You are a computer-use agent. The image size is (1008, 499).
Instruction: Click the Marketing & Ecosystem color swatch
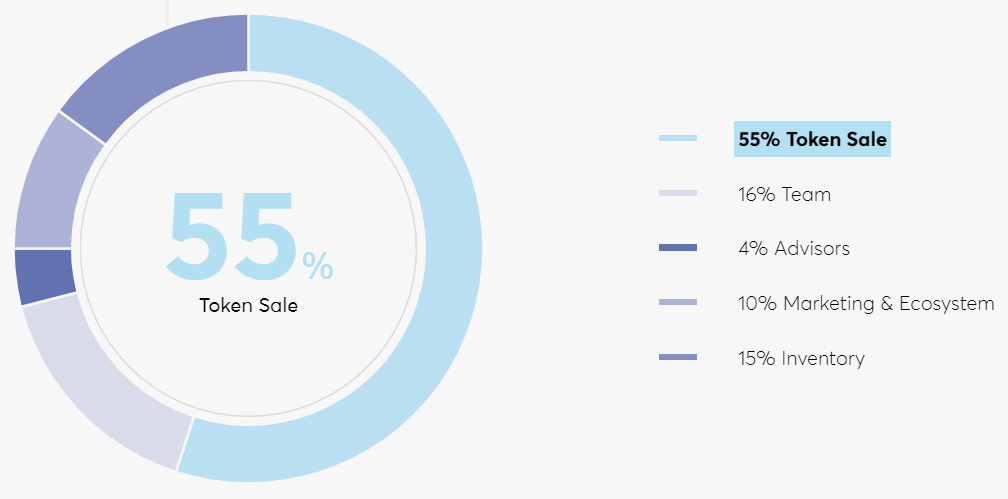tap(678, 303)
